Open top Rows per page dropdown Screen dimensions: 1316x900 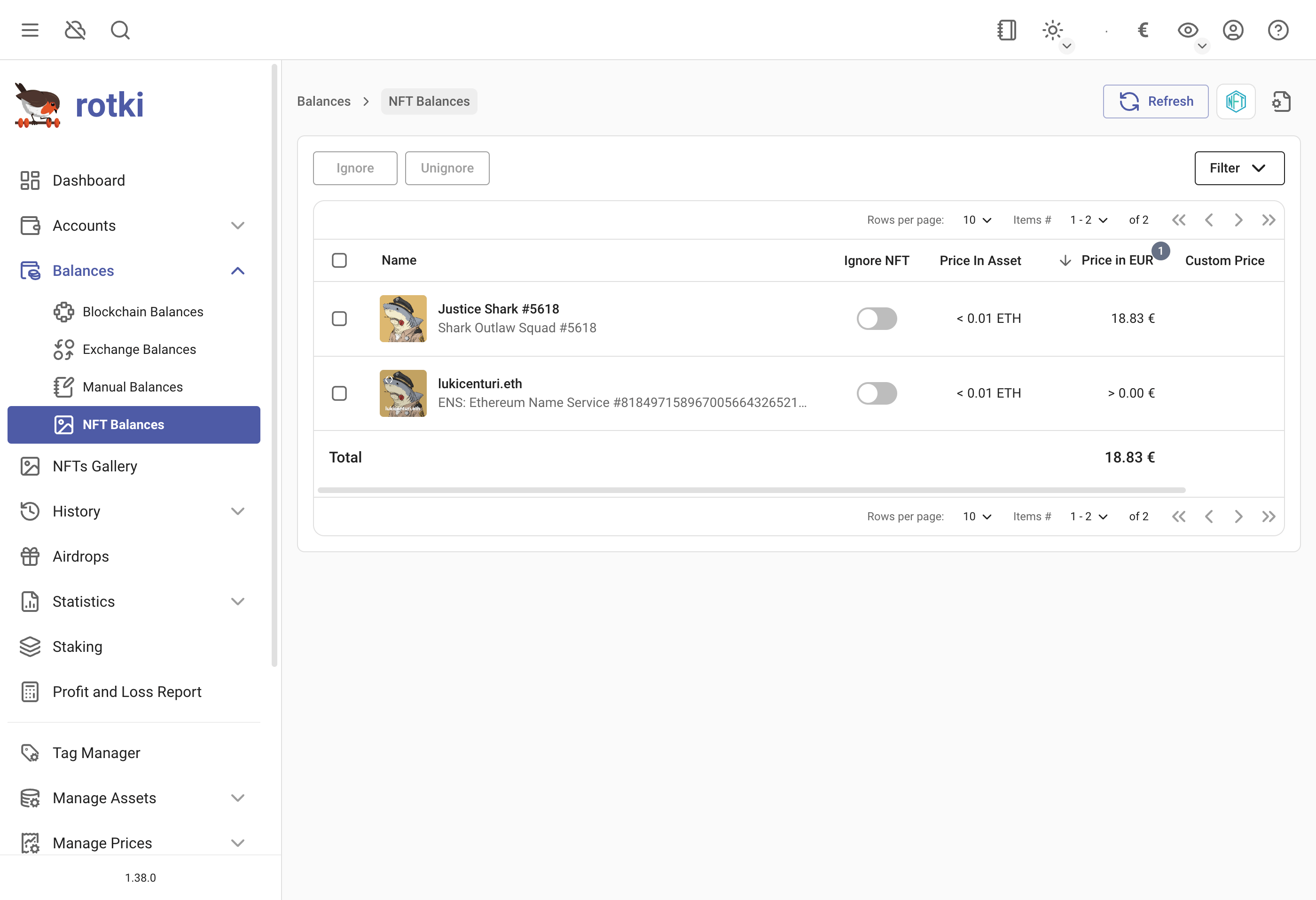[977, 220]
